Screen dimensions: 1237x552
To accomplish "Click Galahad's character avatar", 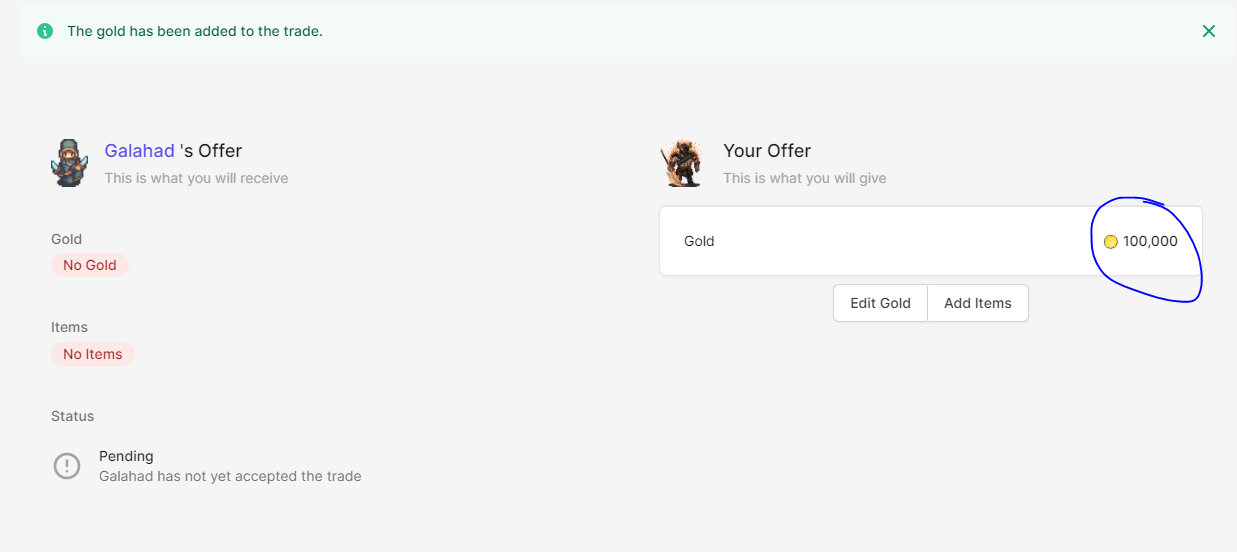I will 70,163.
